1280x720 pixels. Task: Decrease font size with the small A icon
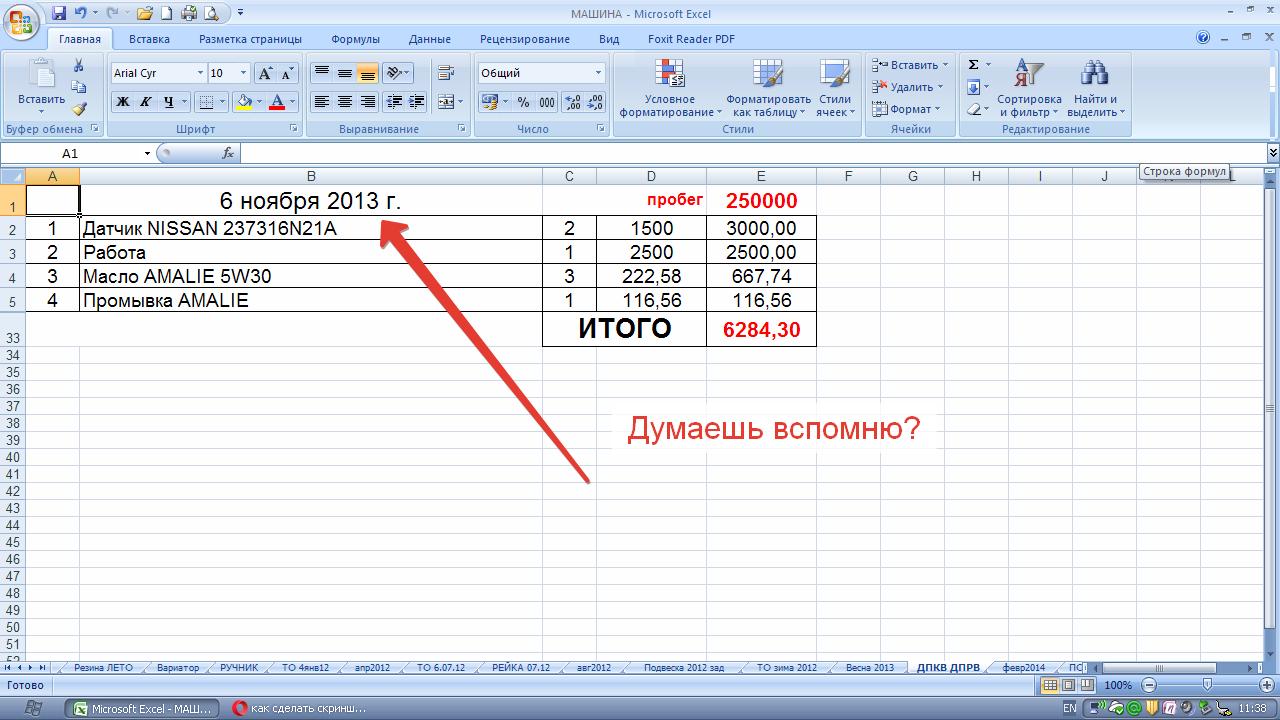click(x=287, y=73)
